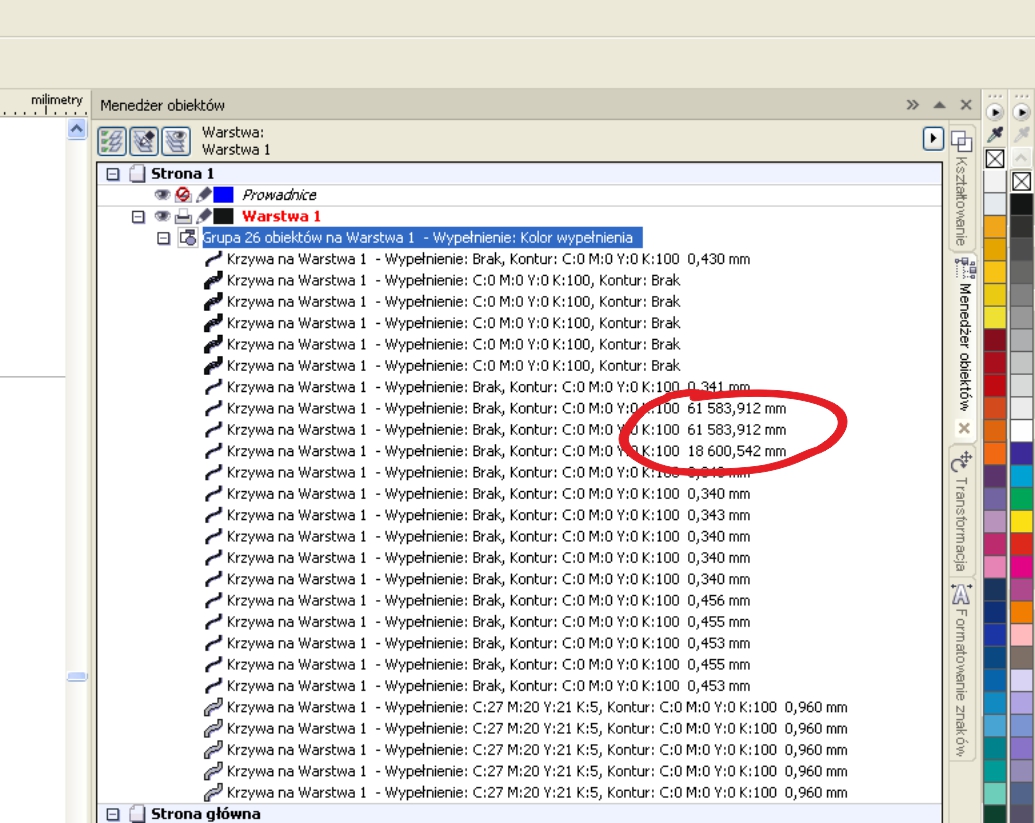The height and width of the screenshot is (823, 1035).
Task: Click the blue color swatch of Prowadnice
Action: (224, 195)
